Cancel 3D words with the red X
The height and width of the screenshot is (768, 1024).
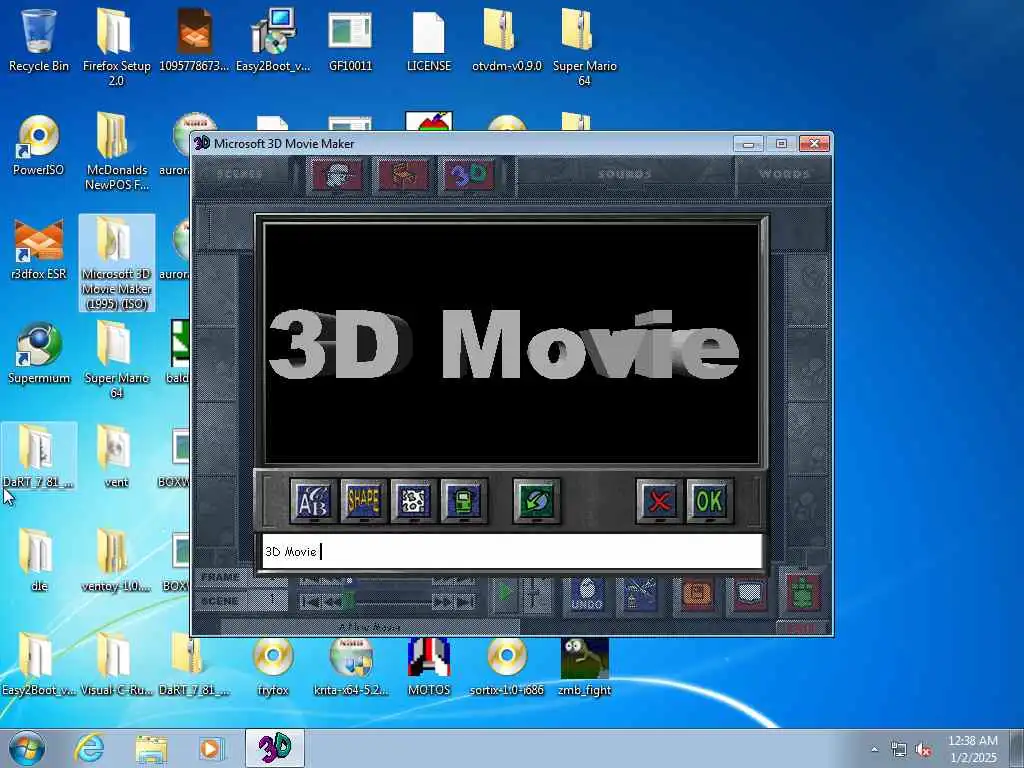click(659, 501)
